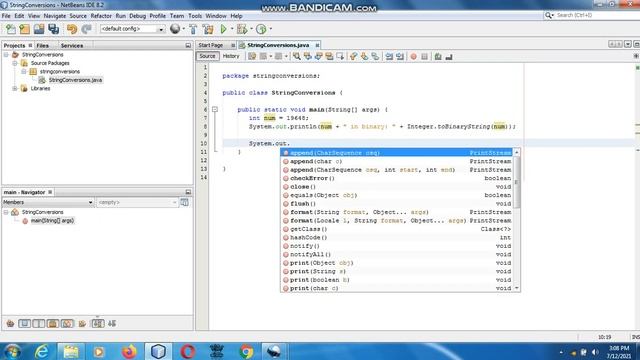Click the Shift Line Right icon
This screenshot has width=640, height=360.
point(400,56)
